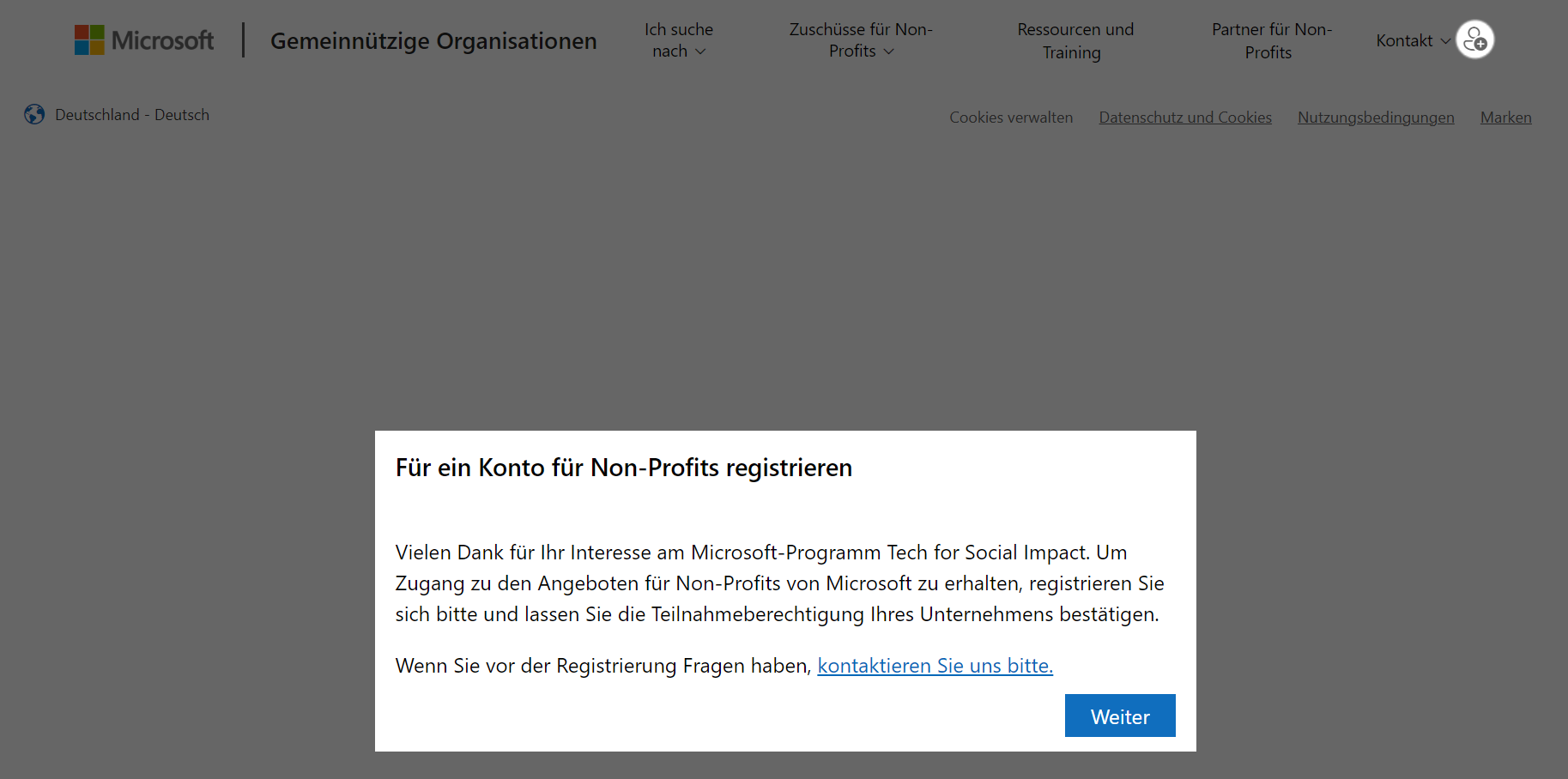Click the globe icon beside Deutschland - Deutsch
1568x779 pixels.
tap(34, 114)
